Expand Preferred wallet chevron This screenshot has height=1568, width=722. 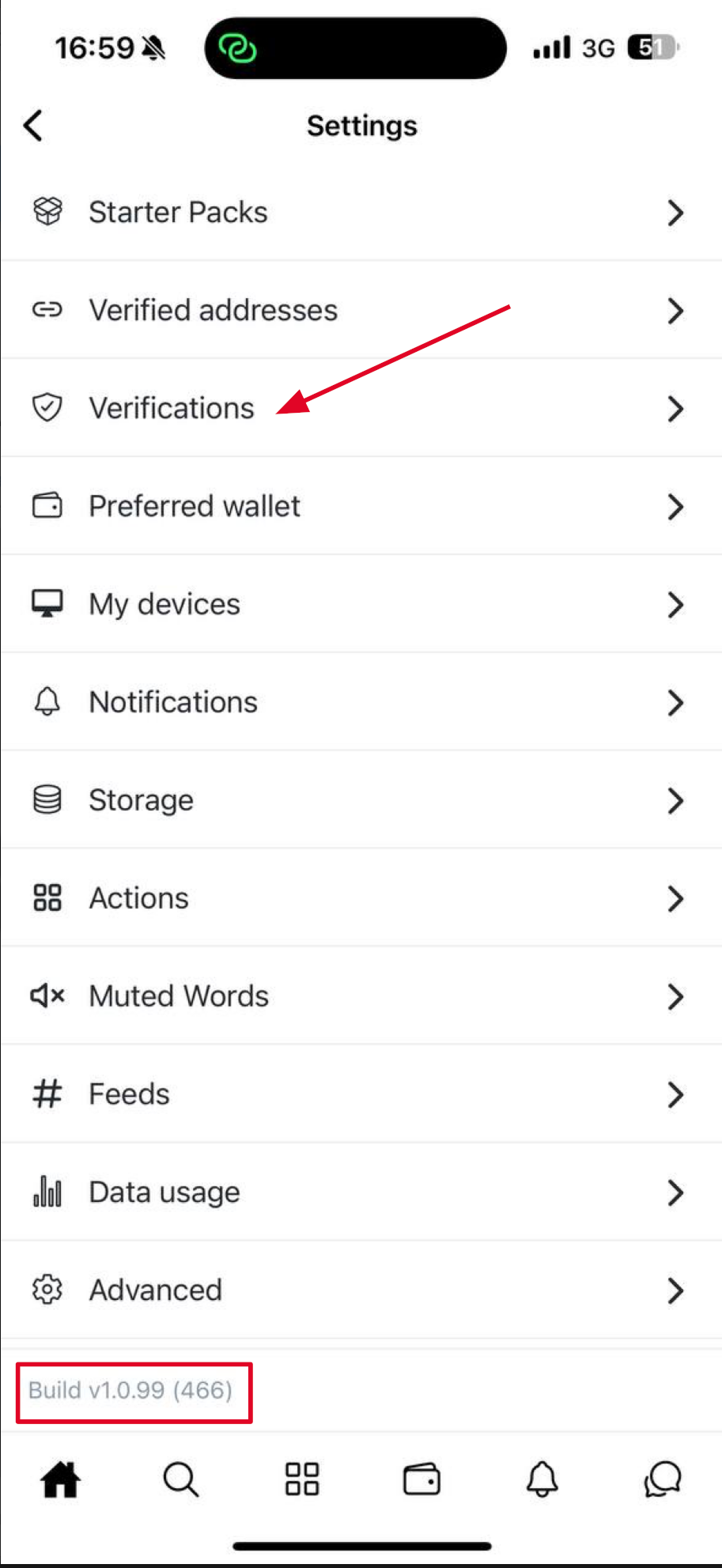(675, 506)
